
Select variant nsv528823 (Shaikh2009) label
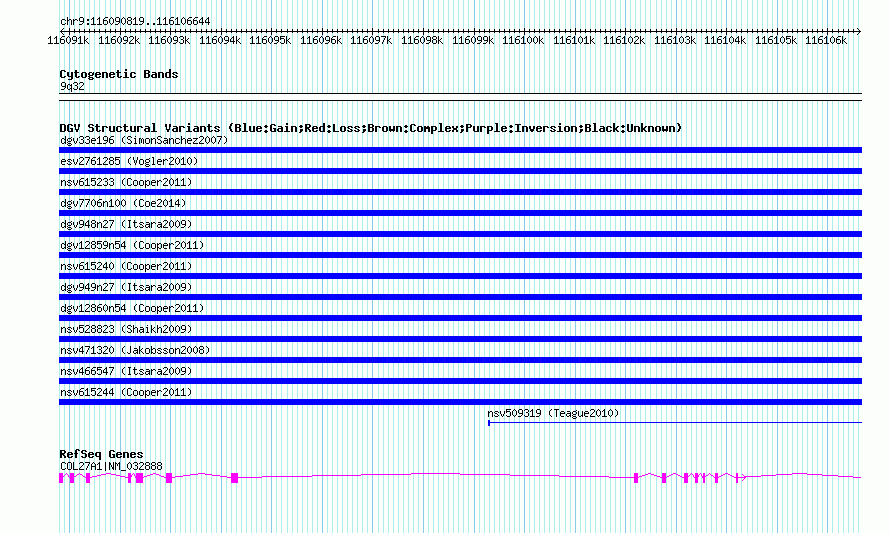pyautogui.click(x=126, y=329)
